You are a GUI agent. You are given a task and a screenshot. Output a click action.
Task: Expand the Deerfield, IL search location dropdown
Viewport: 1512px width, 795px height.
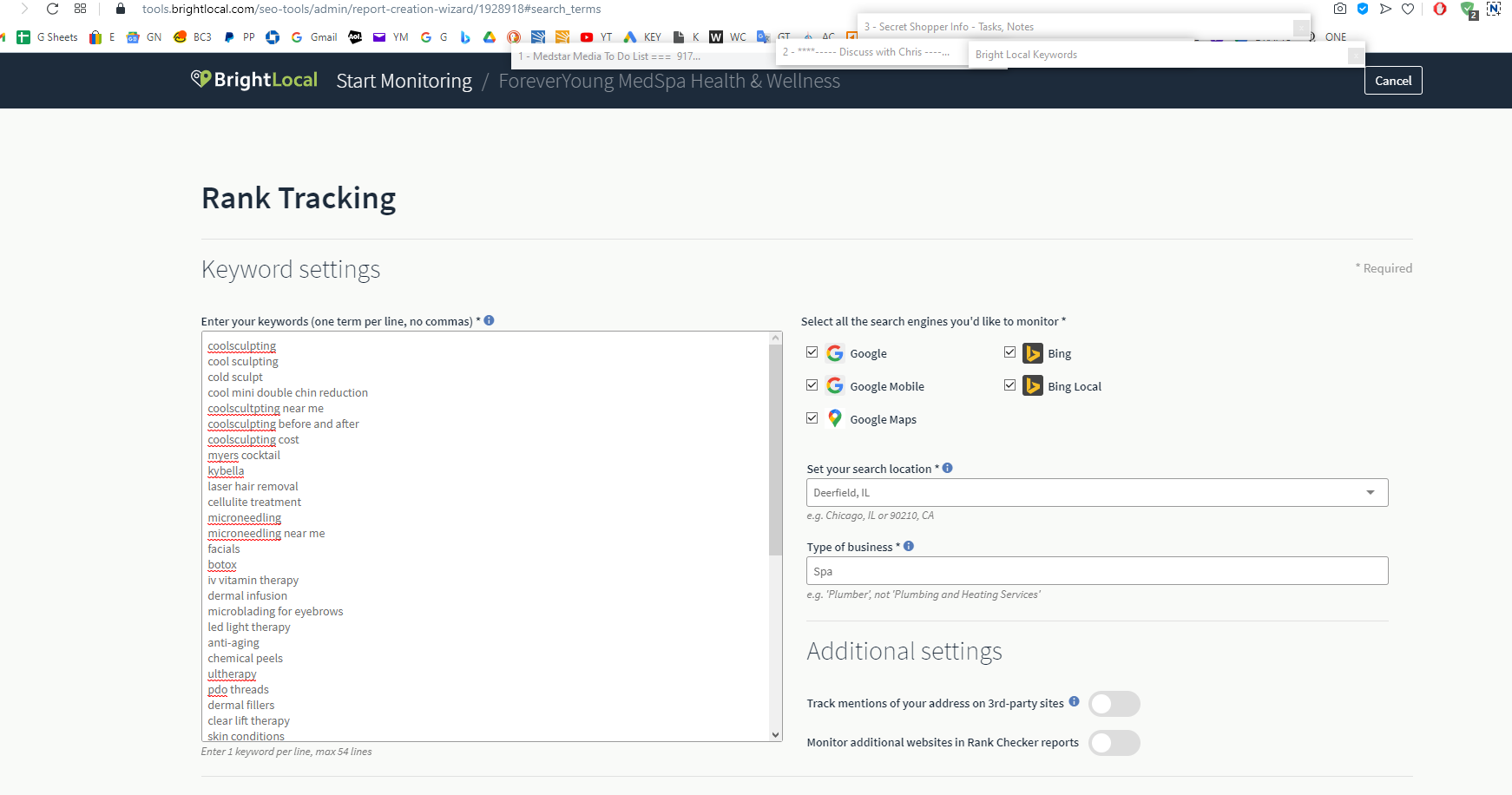coord(1097,493)
